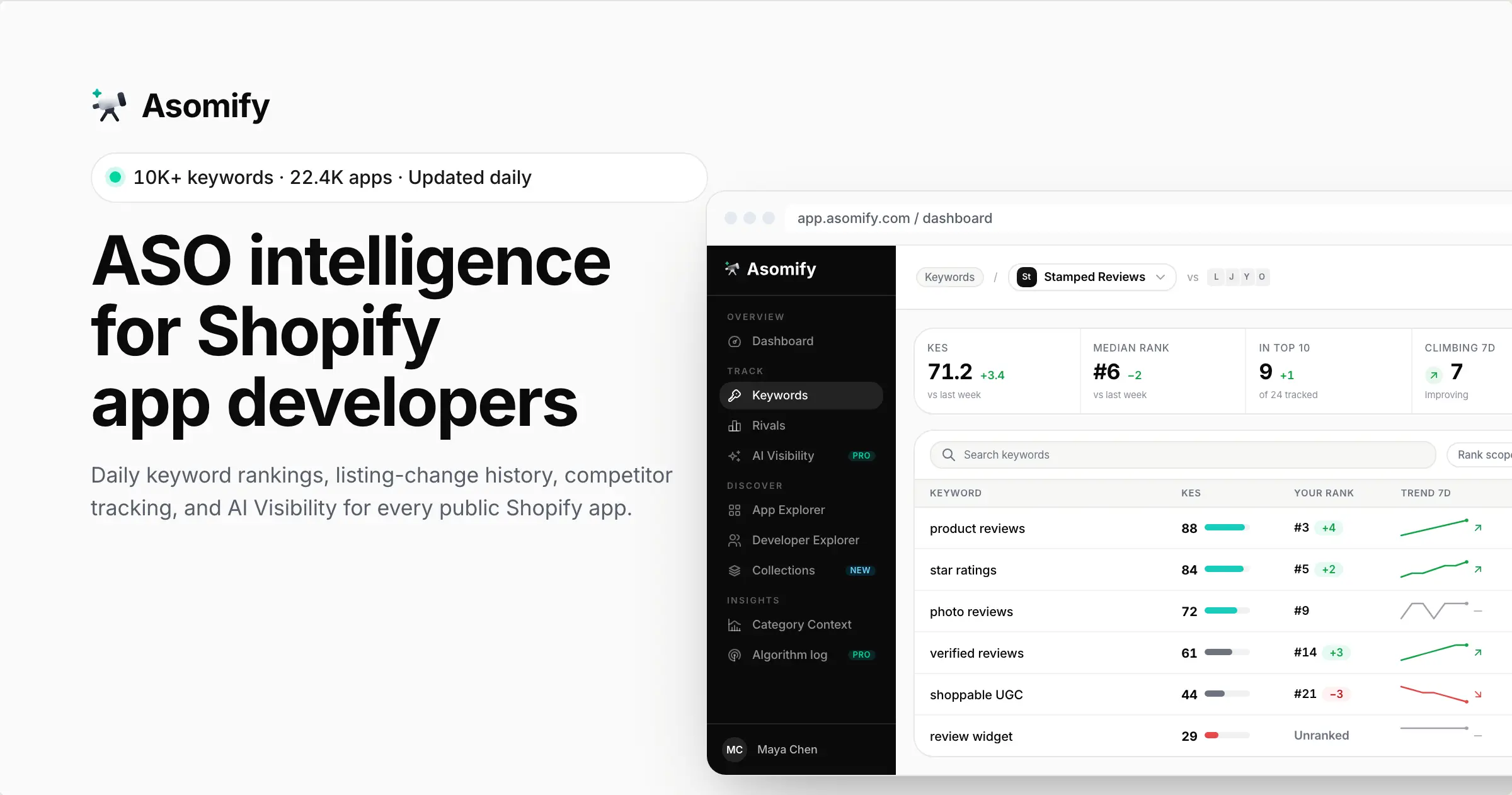
Task: Click competitor chip Y
Action: (x=1246, y=277)
